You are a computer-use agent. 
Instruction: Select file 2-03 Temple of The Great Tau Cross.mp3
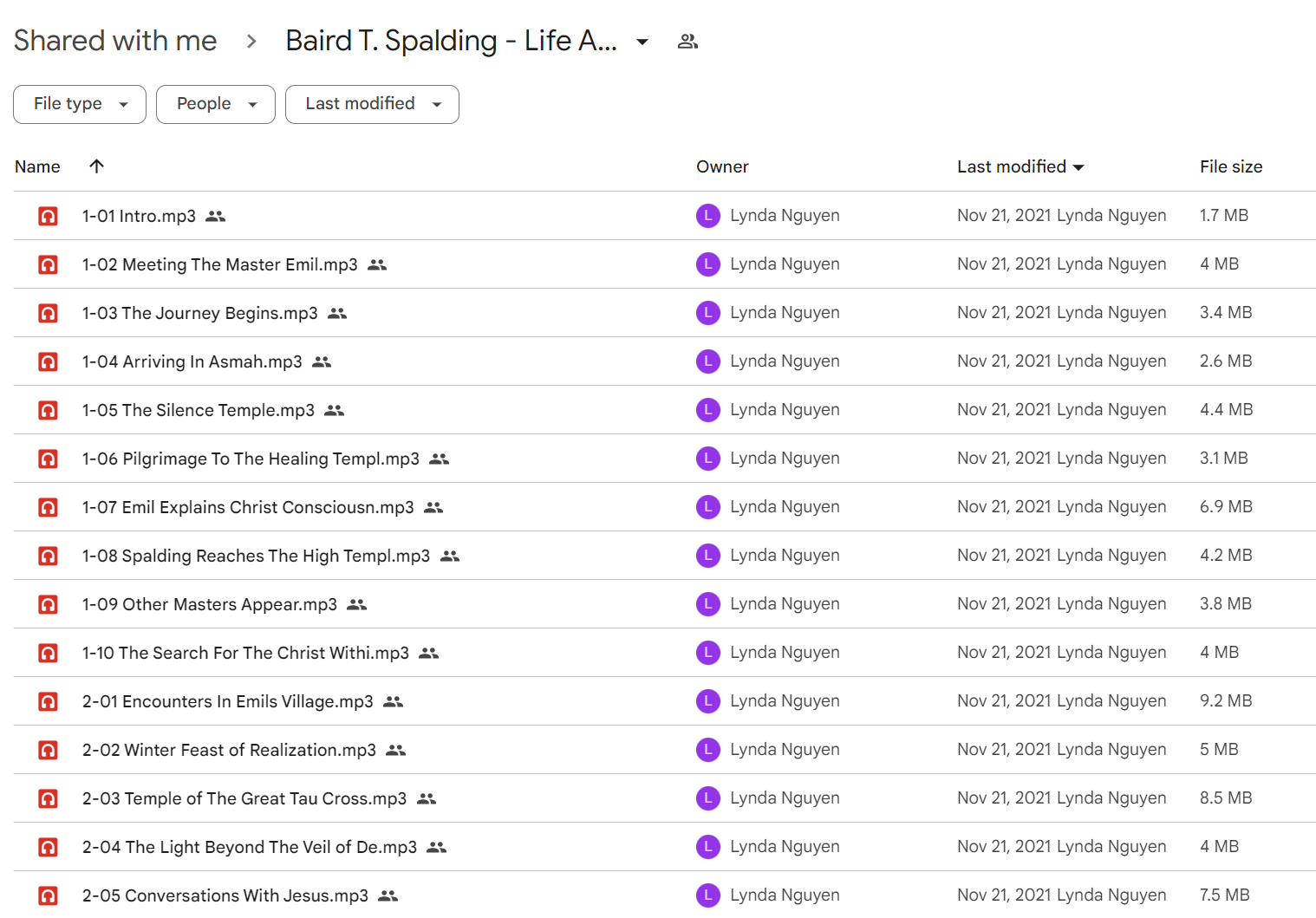click(244, 798)
